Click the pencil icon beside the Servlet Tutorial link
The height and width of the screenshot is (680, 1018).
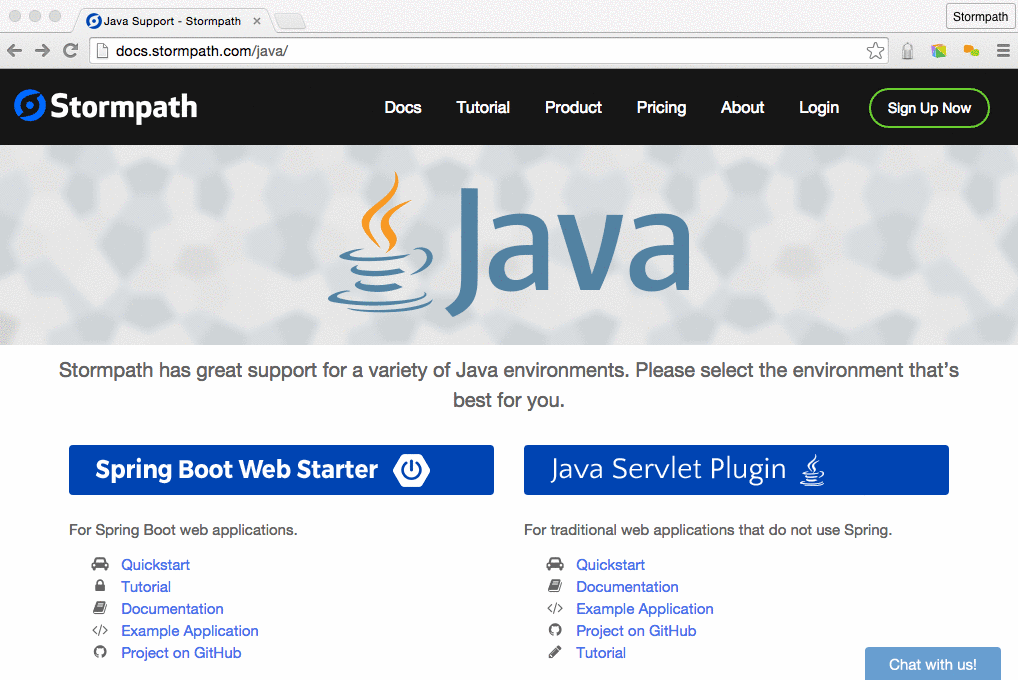coord(555,652)
